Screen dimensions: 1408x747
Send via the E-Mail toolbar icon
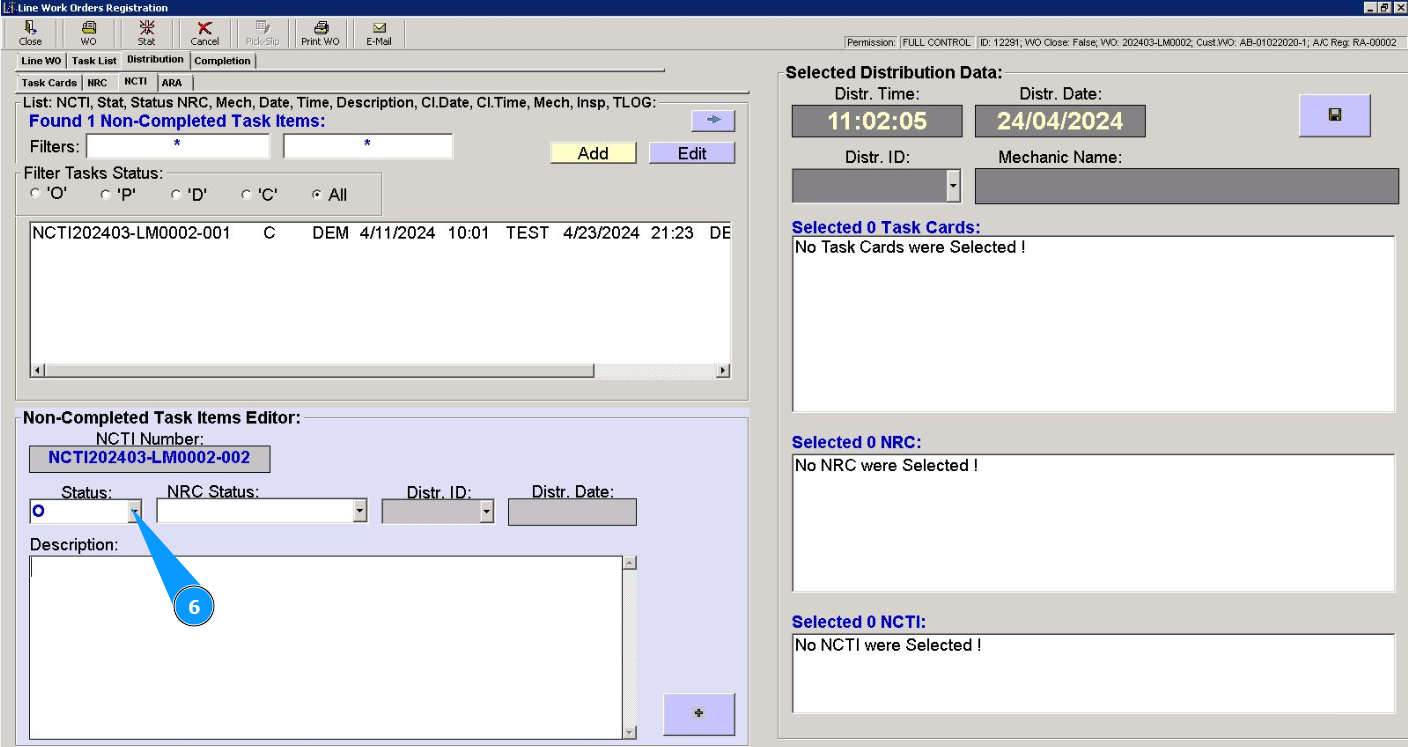378,33
